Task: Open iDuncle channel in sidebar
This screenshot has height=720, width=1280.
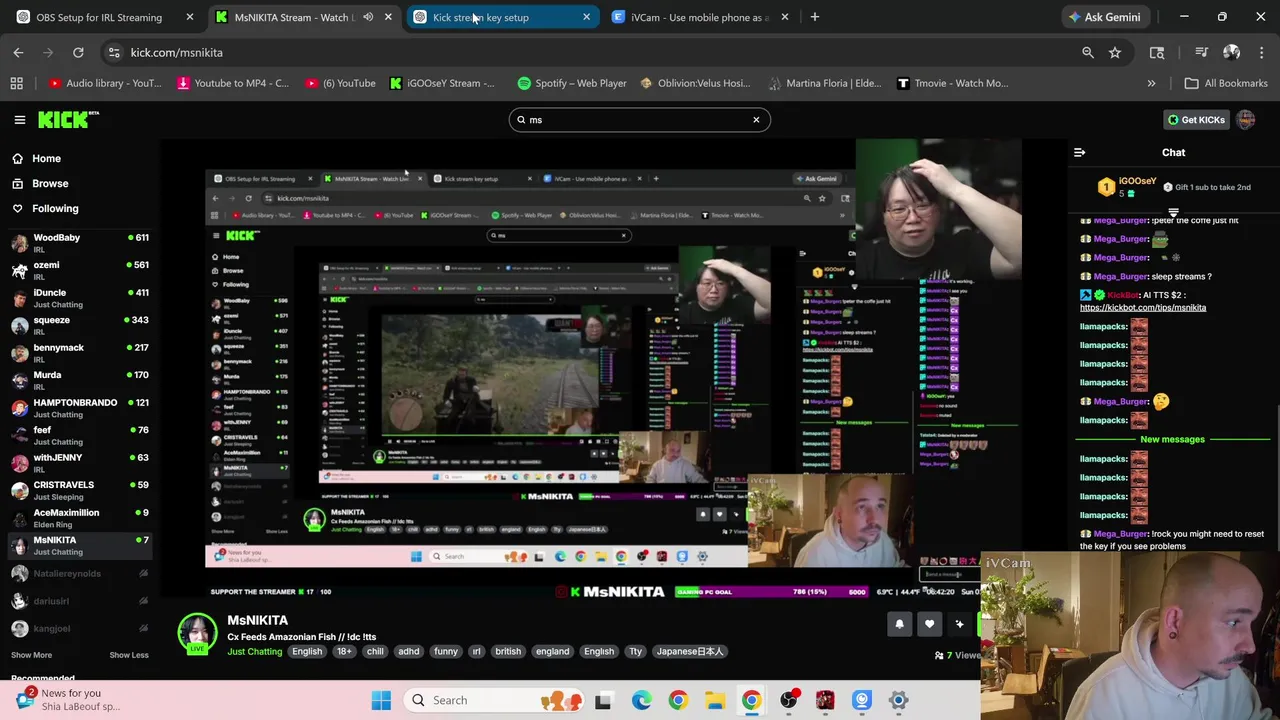Action: click(x=80, y=297)
